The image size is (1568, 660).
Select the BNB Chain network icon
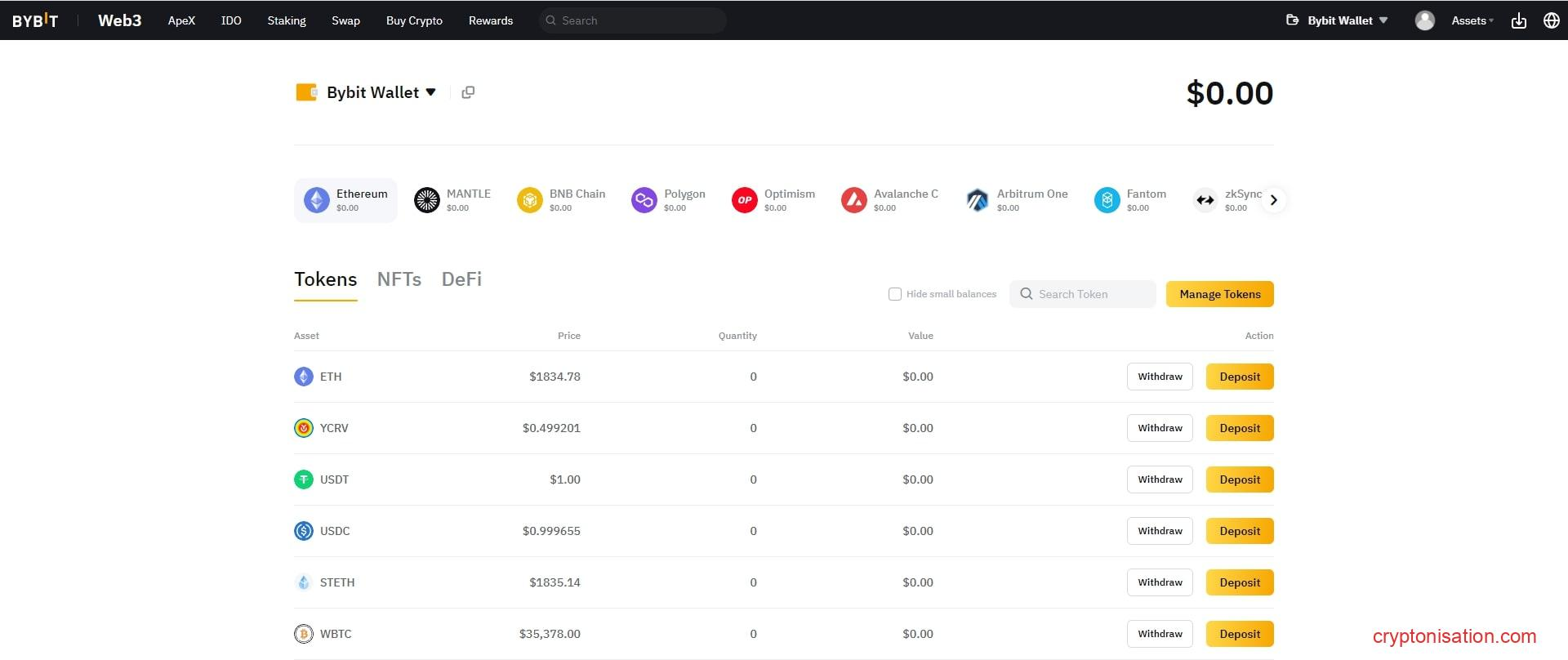point(530,200)
